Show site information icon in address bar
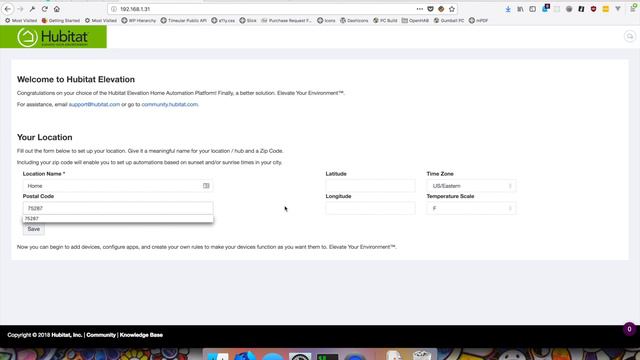640x360 pixels. click(114, 9)
